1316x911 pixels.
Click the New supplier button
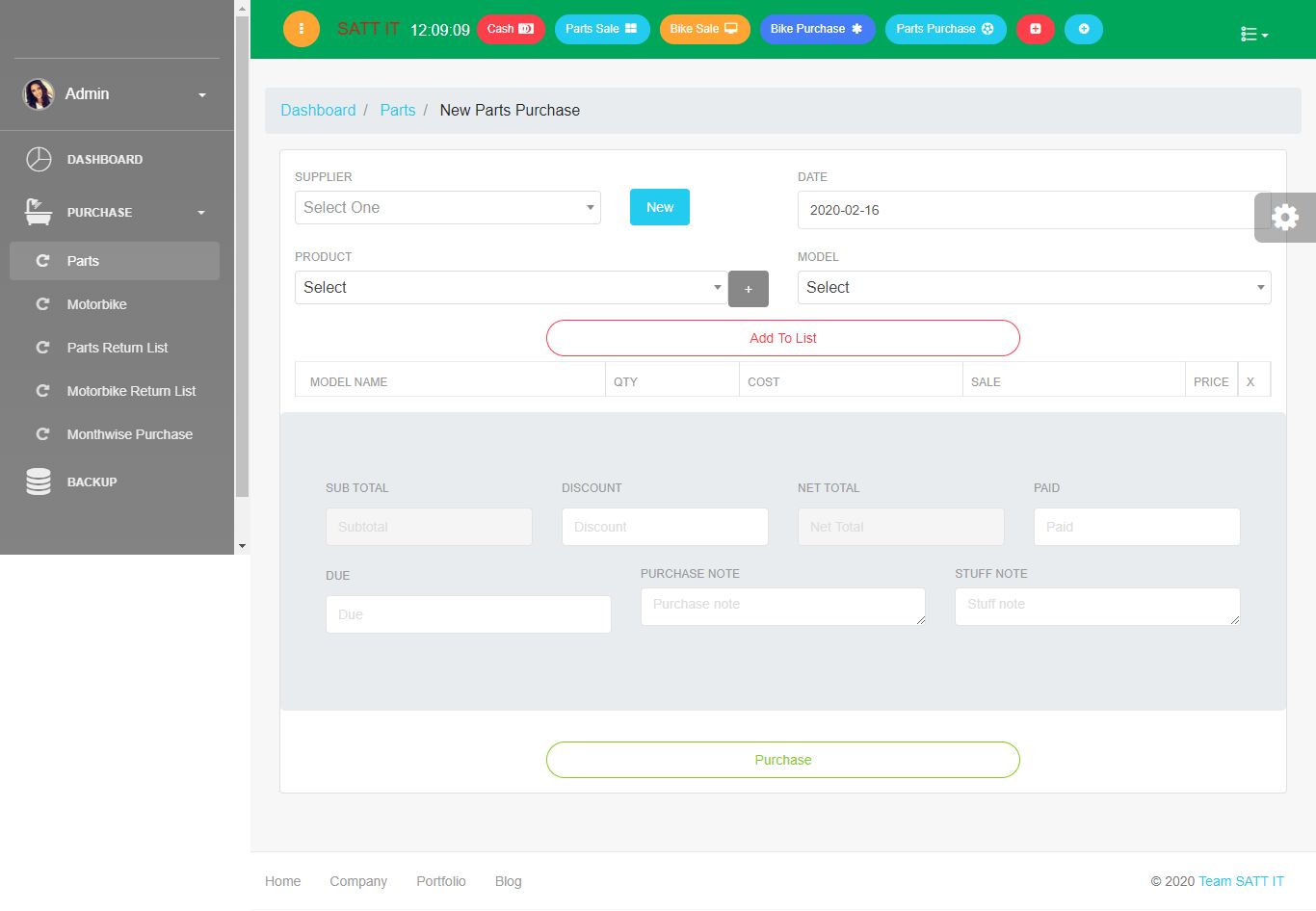(660, 207)
